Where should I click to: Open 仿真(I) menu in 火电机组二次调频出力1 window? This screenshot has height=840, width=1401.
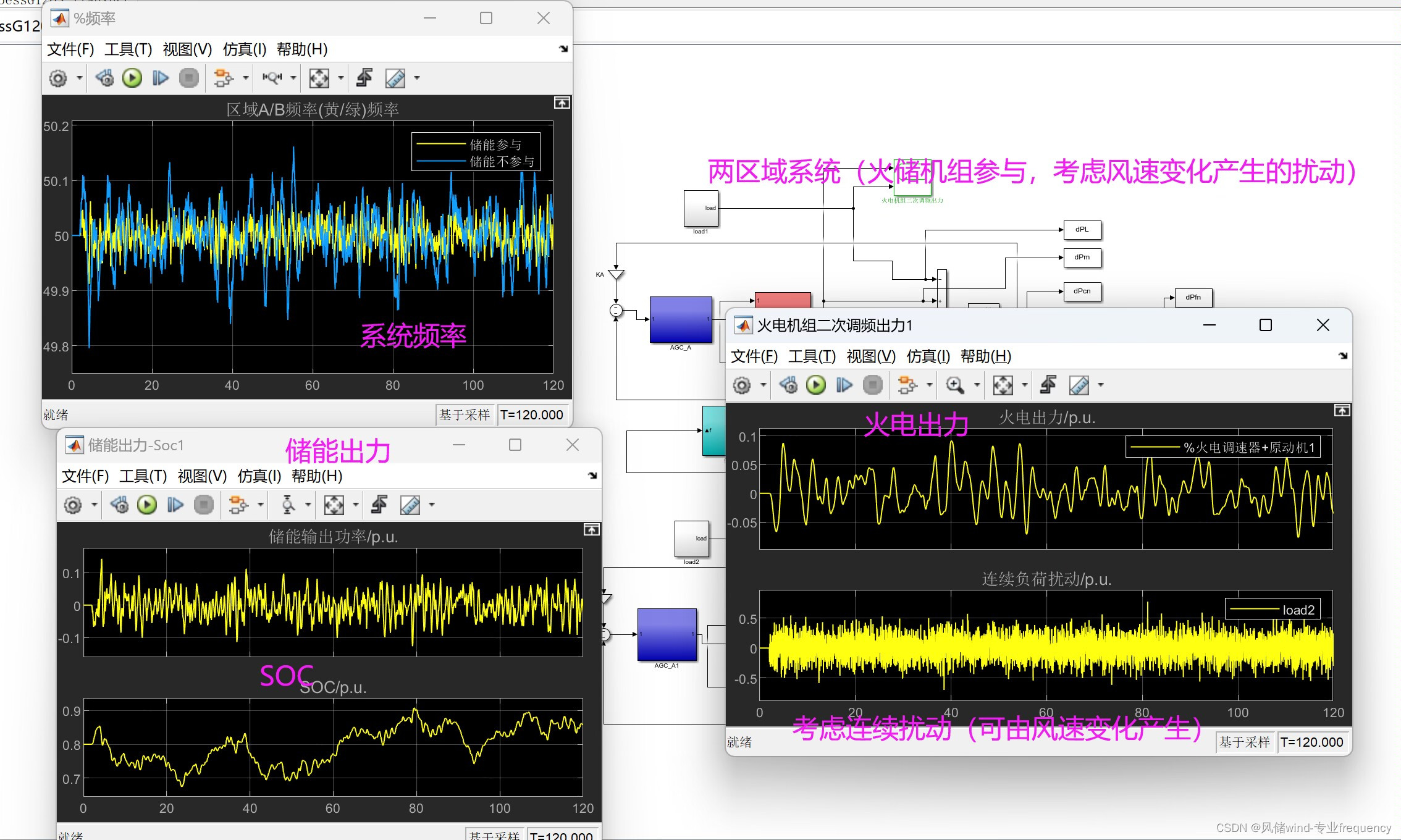pyautogui.click(x=928, y=356)
